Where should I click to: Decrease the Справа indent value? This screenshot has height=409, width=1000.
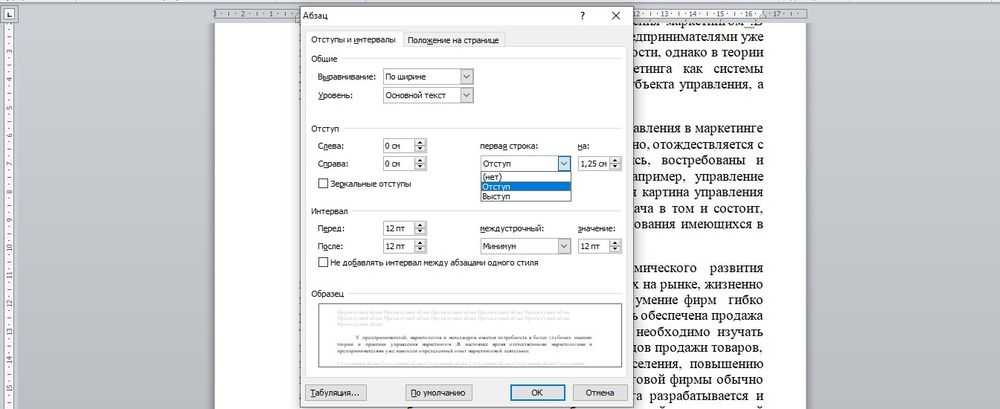click(x=420, y=167)
